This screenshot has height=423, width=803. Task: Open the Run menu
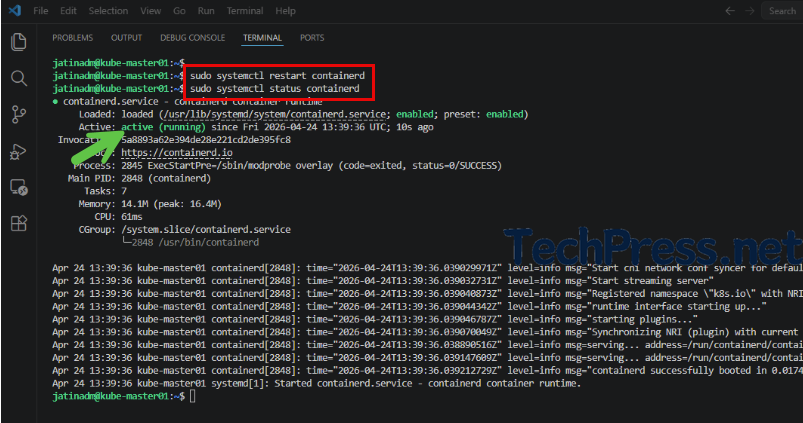(x=206, y=11)
